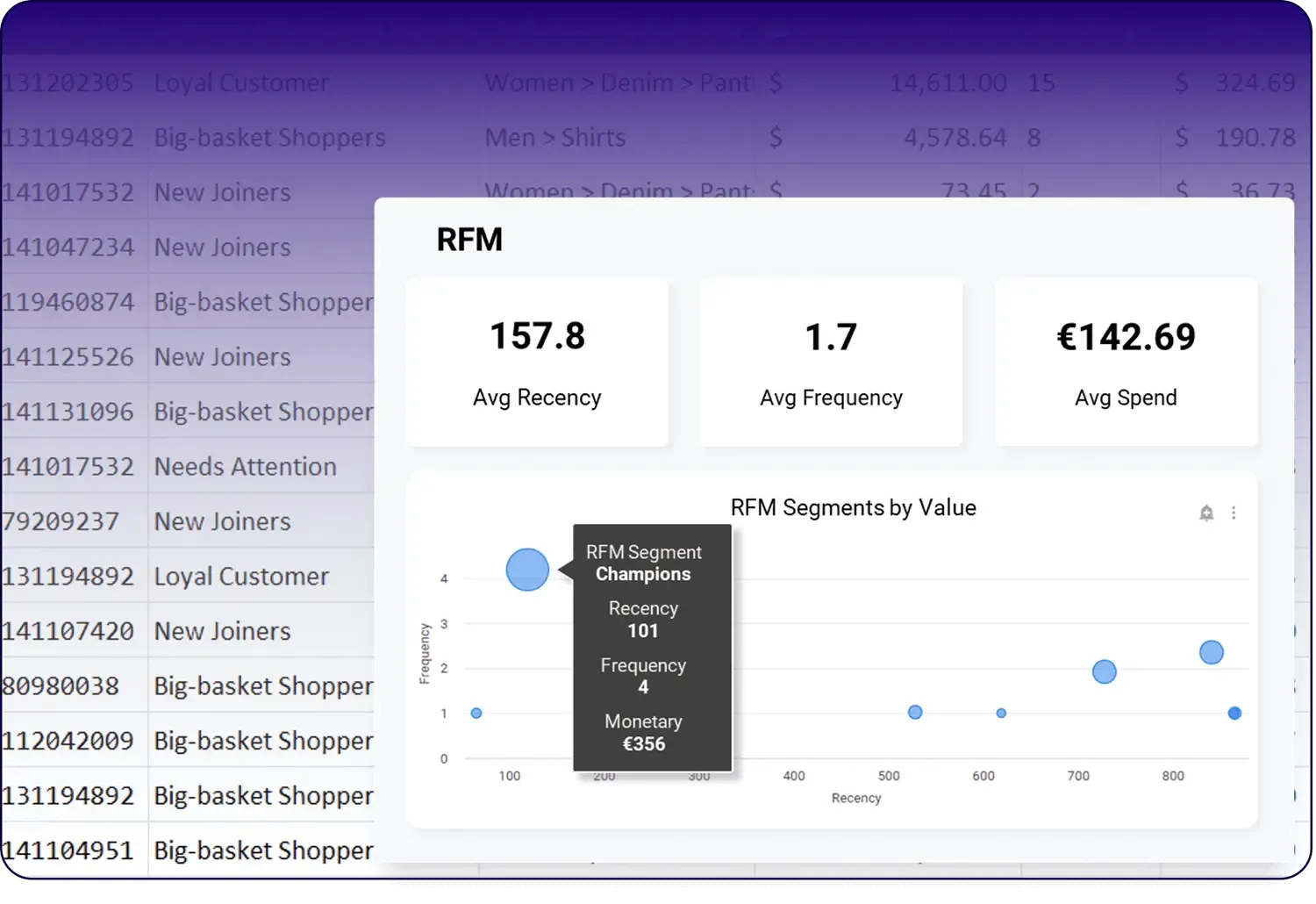Screen dimensions: 1316x904
Task: Select the Avg Recency 157.8 card
Action: pos(537,362)
